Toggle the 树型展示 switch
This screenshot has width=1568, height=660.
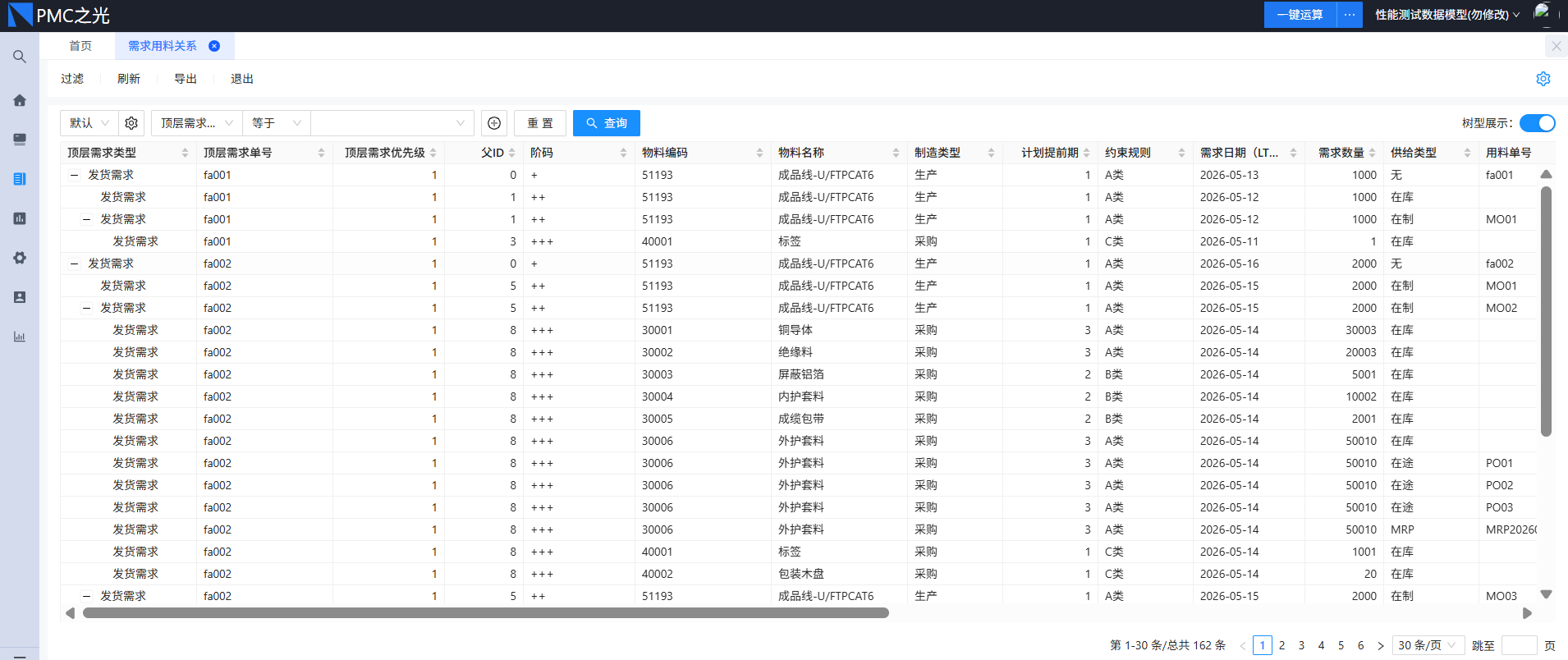pyautogui.click(x=1537, y=123)
